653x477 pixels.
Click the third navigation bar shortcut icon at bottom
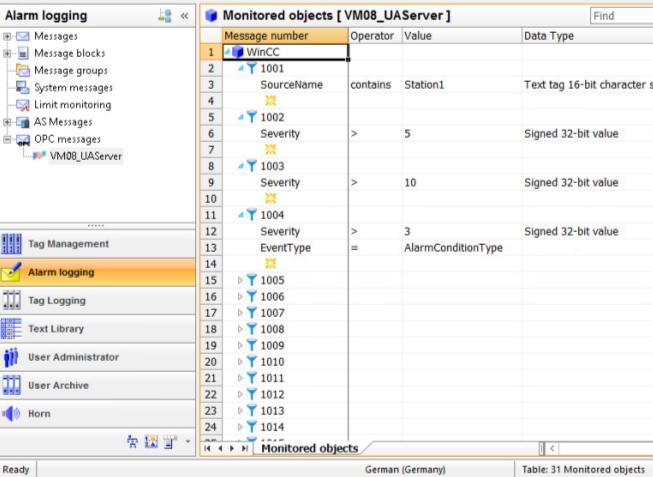[x=169, y=442]
